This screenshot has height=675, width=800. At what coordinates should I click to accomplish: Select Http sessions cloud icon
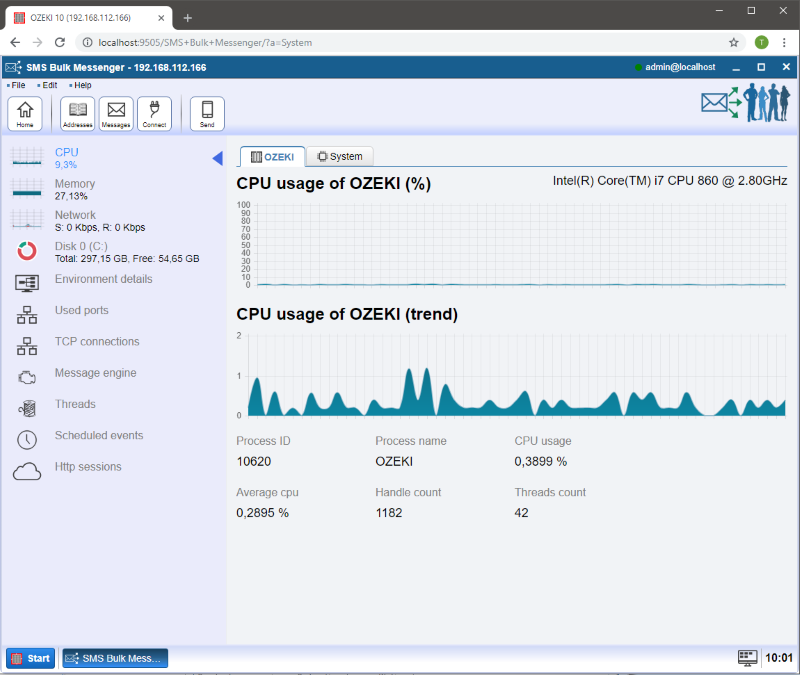pyautogui.click(x=27, y=471)
